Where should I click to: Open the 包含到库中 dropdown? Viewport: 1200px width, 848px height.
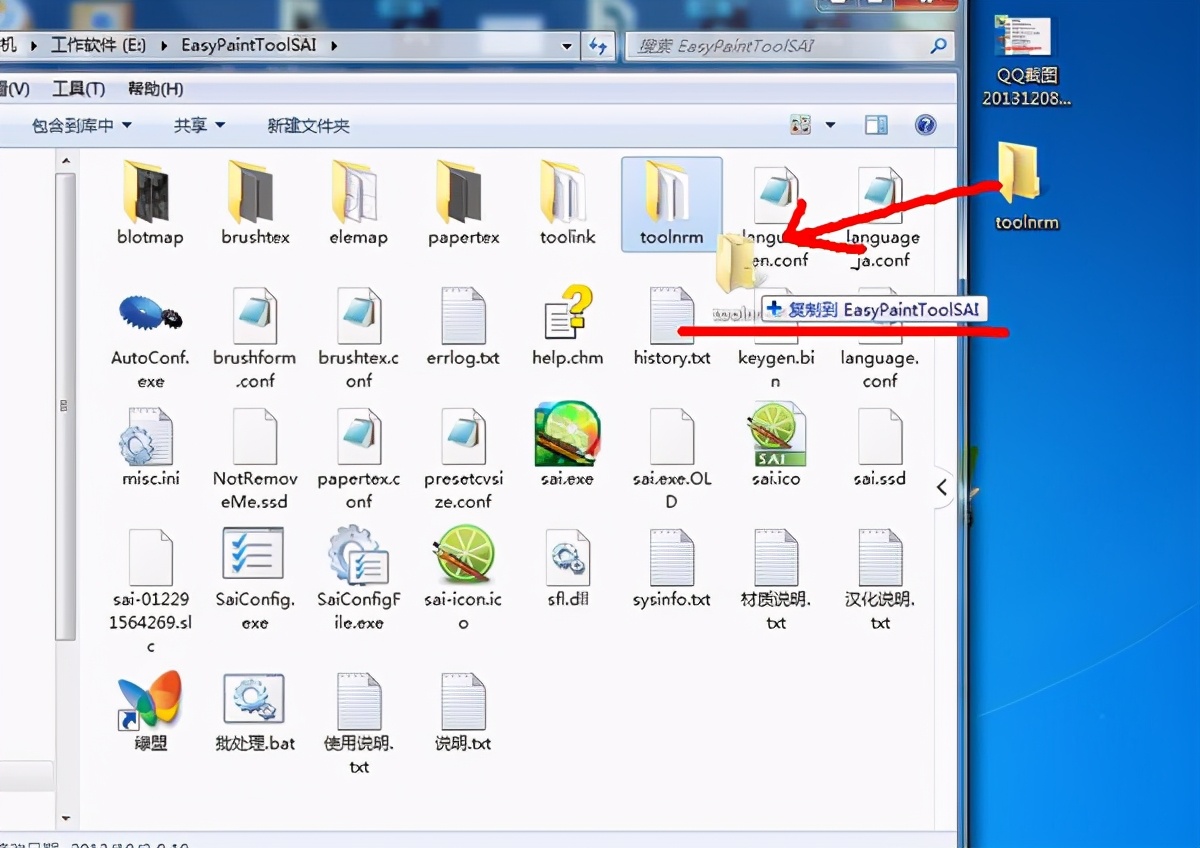[x=82, y=126]
